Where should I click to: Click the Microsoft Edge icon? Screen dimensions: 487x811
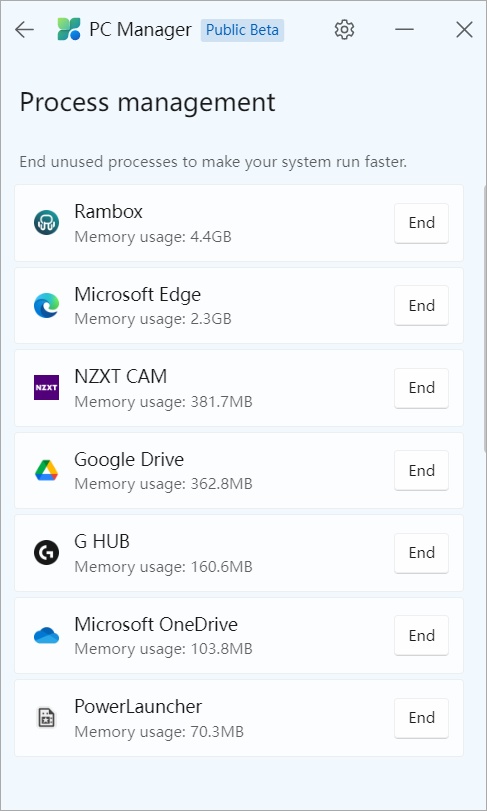(47, 305)
